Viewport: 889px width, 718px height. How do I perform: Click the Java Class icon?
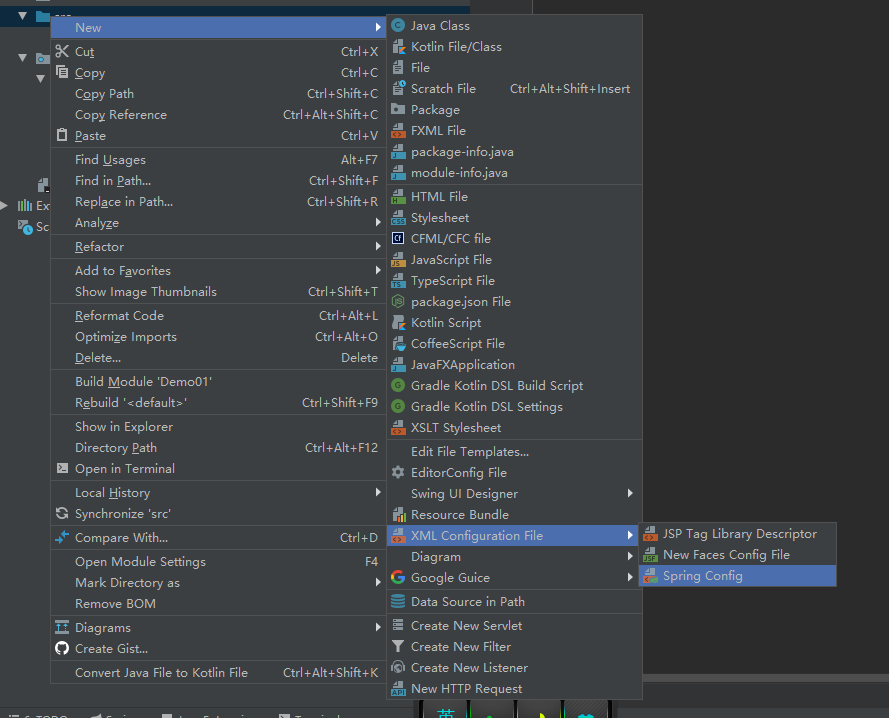tap(399, 26)
